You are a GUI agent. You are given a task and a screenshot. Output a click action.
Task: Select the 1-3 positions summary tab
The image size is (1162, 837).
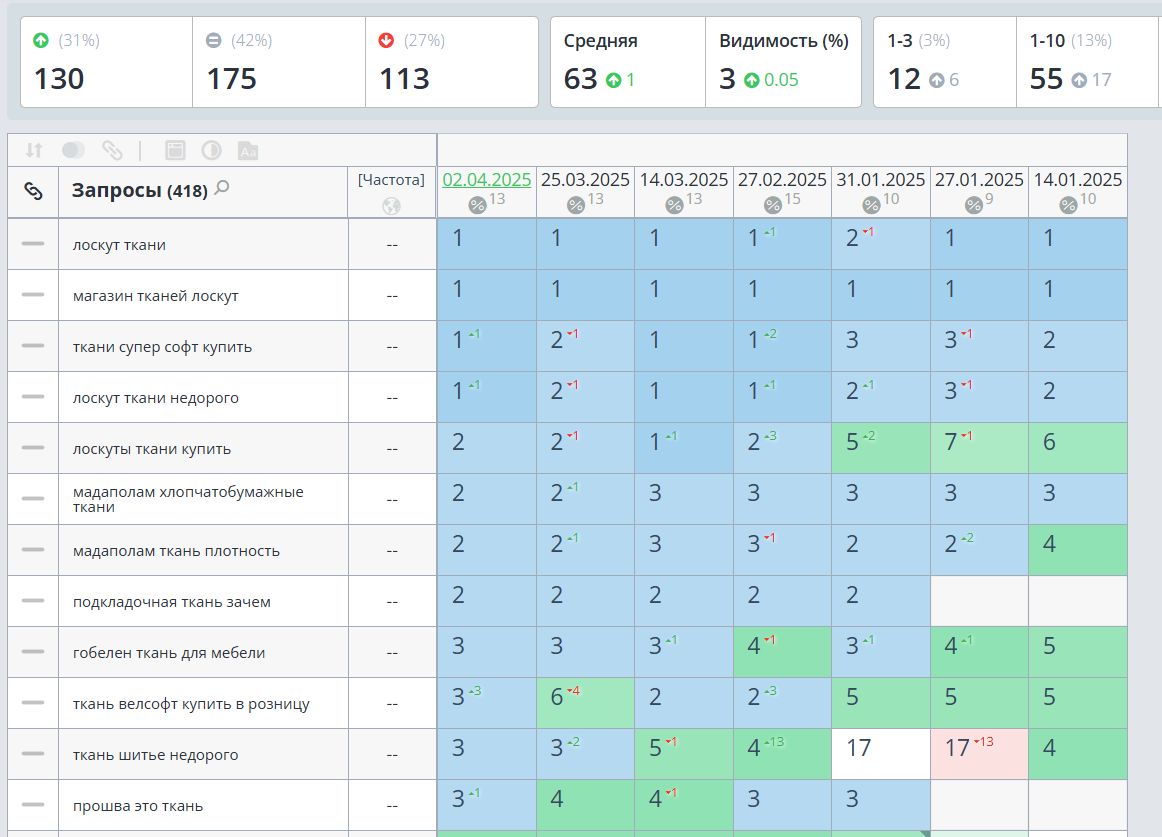[945, 62]
